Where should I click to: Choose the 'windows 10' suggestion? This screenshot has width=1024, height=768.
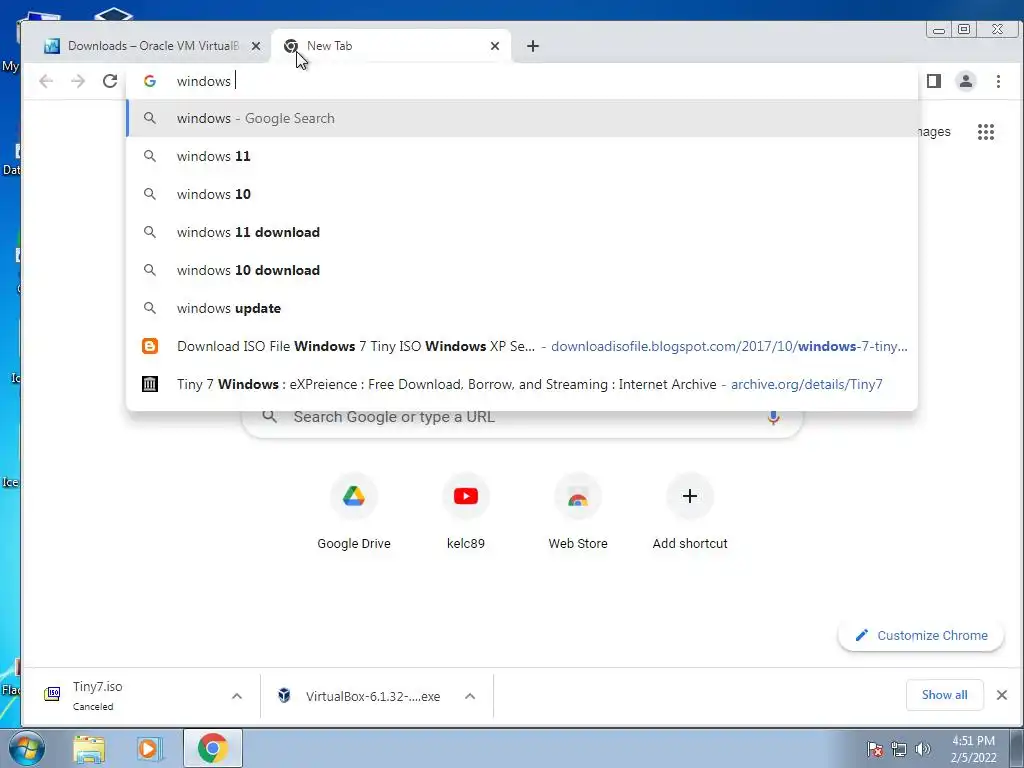tap(522, 194)
